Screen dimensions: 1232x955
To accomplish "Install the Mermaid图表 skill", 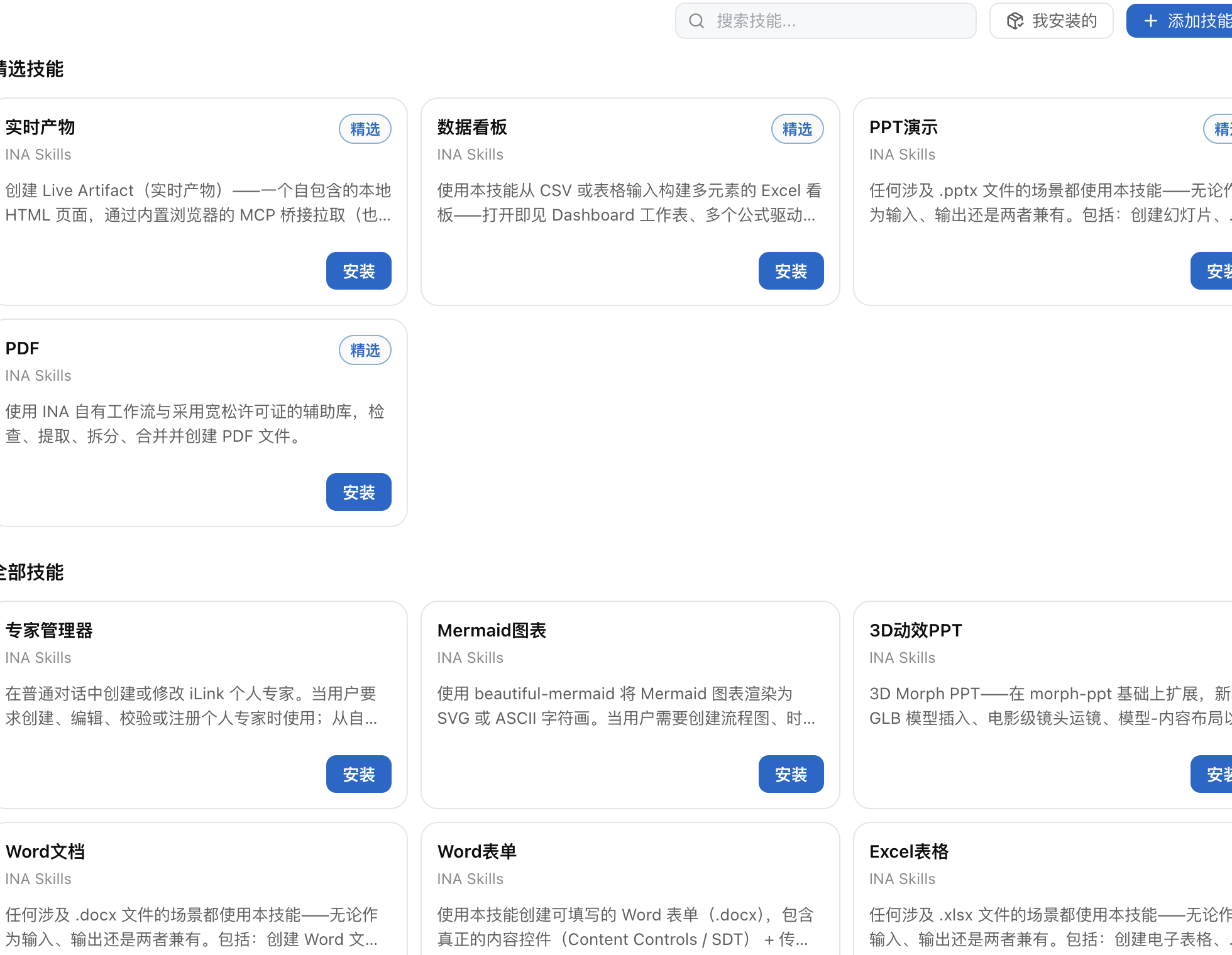I will [791, 774].
